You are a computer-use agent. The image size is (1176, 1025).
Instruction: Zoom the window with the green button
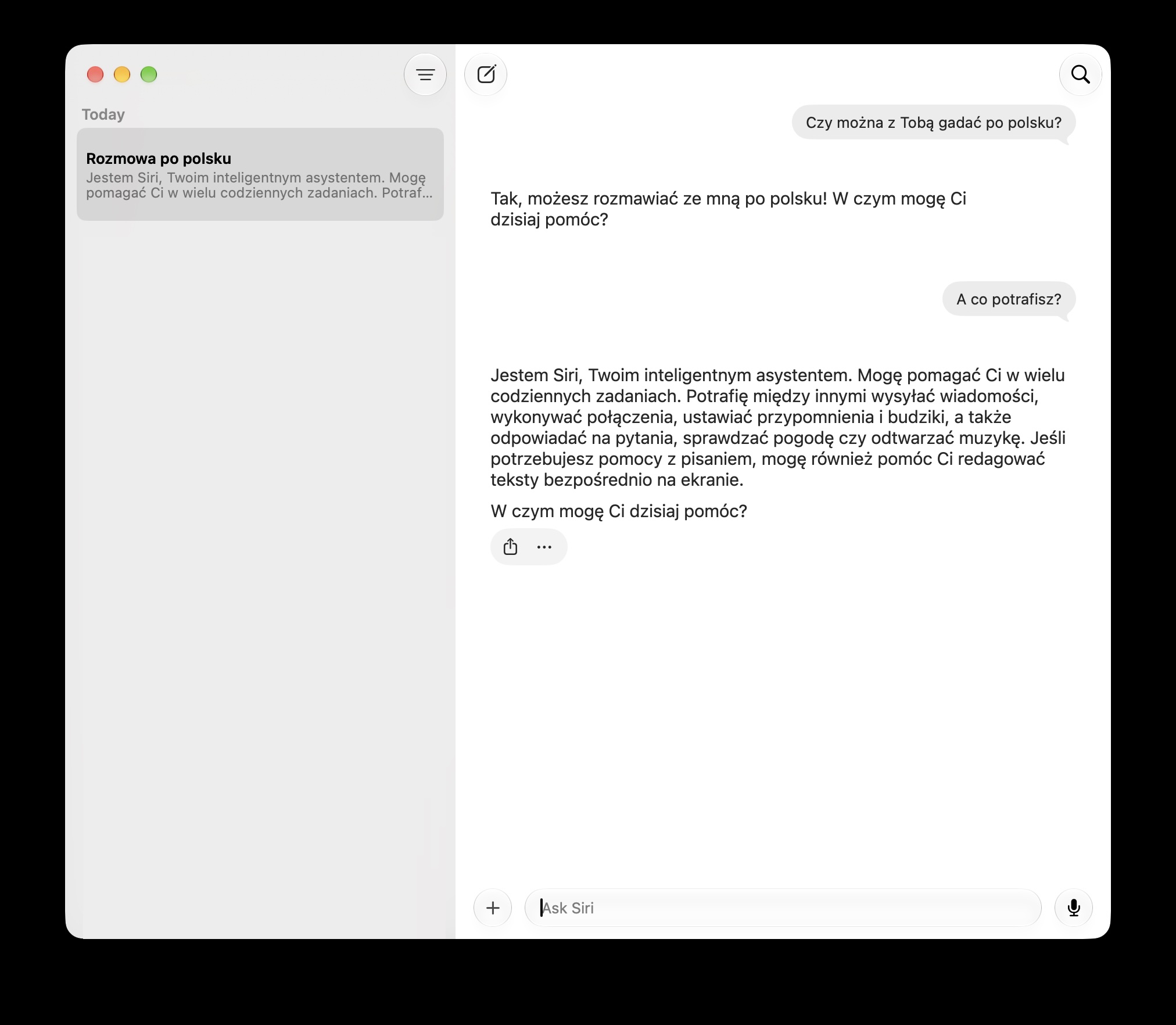tap(149, 74)
